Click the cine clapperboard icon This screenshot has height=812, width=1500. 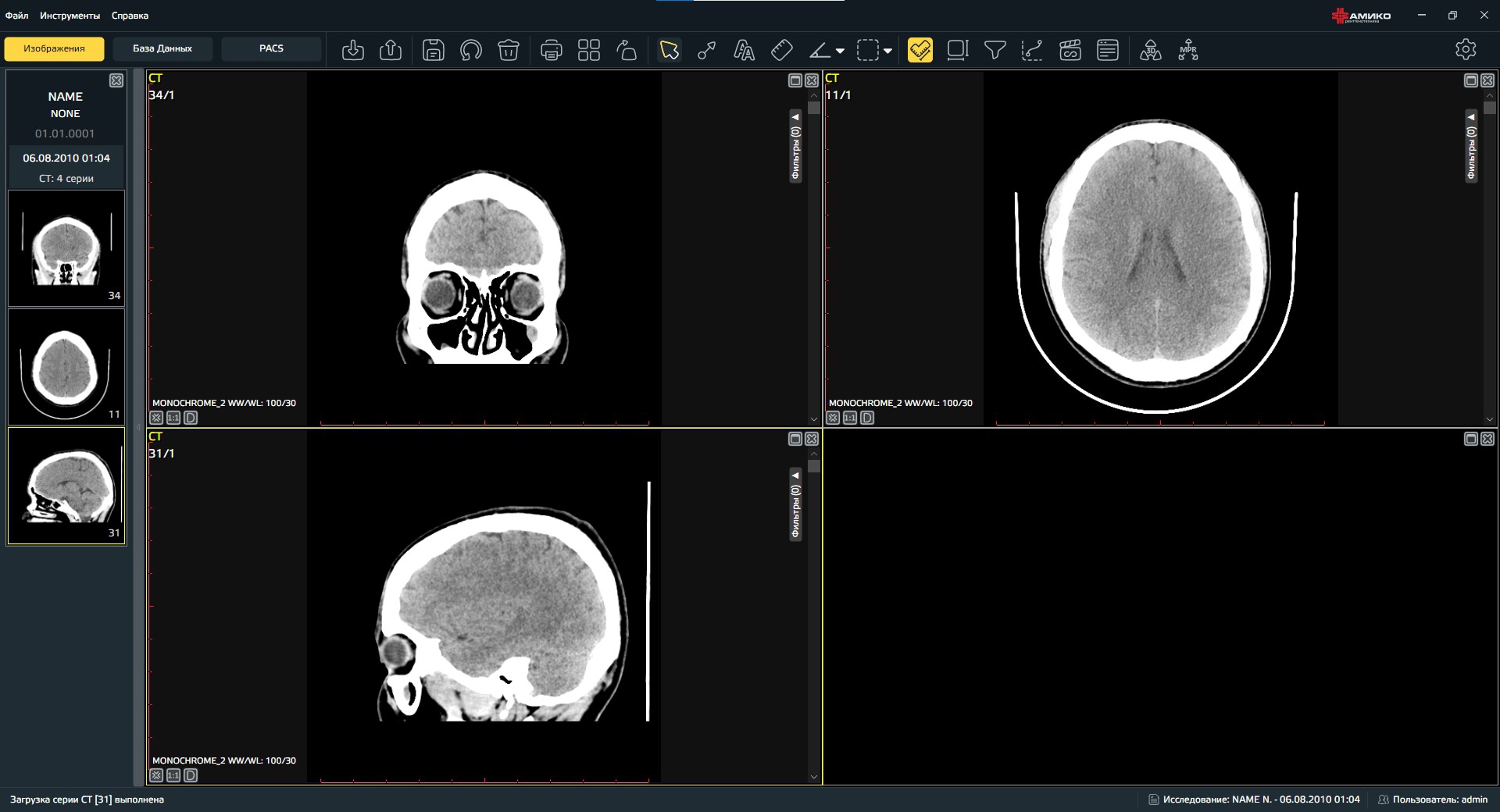1070,50
